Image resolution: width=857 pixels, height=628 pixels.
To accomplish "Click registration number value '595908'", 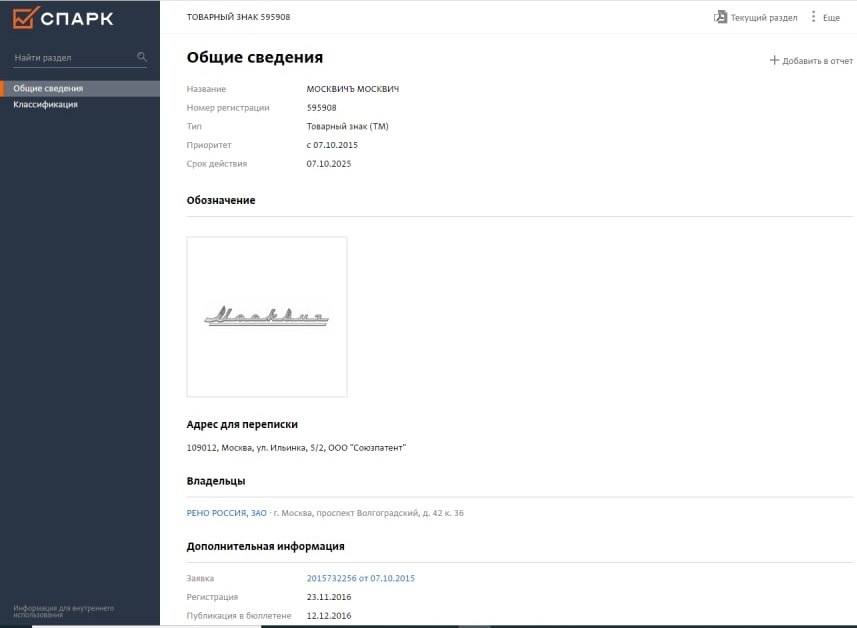I will pyautogui.click(x=321, y=108).
